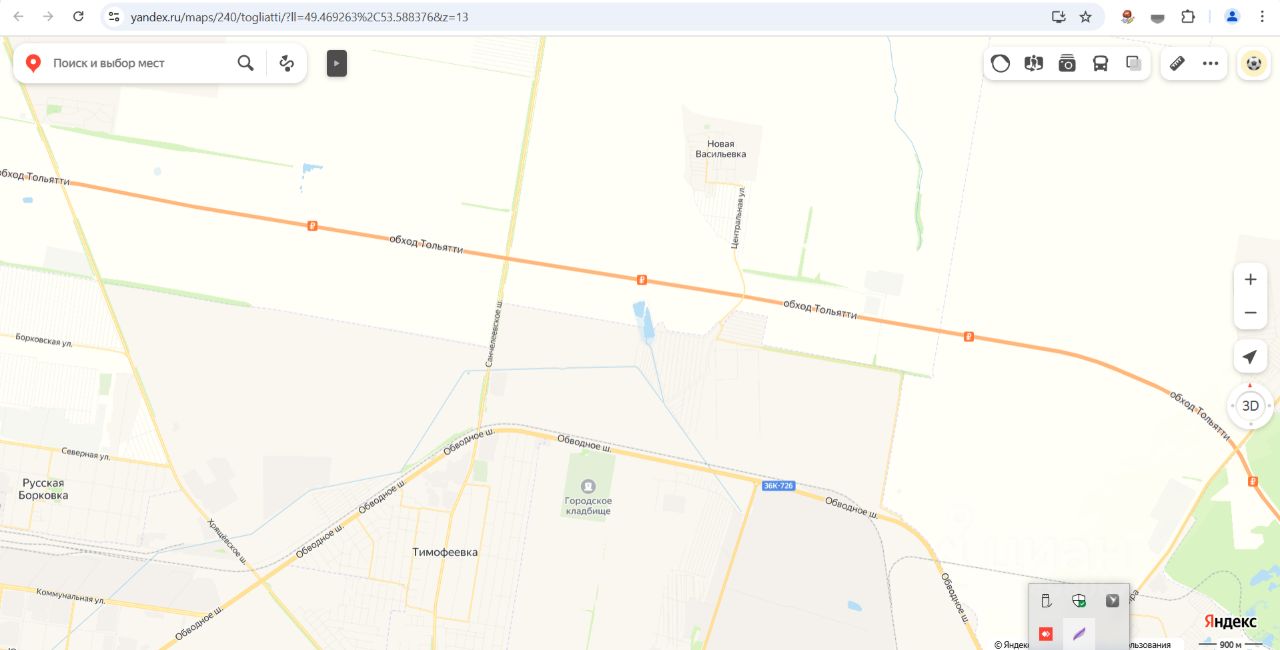The width and height of the screenshot is (1280, 650).
Task: Click the Городское кладбище cemetery icon
Action: [588, 486]
